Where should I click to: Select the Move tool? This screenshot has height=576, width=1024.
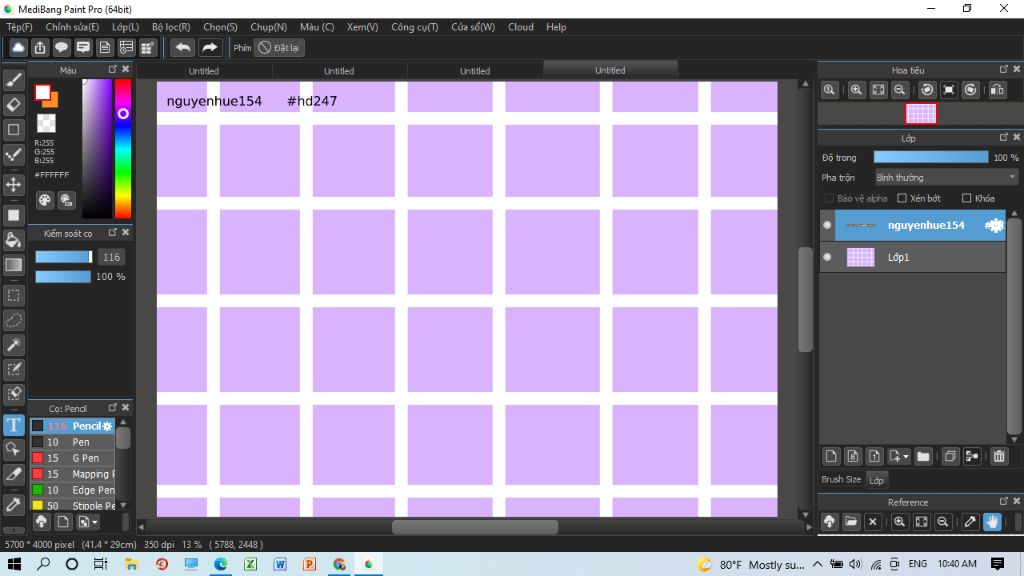[x=14, y=185]
